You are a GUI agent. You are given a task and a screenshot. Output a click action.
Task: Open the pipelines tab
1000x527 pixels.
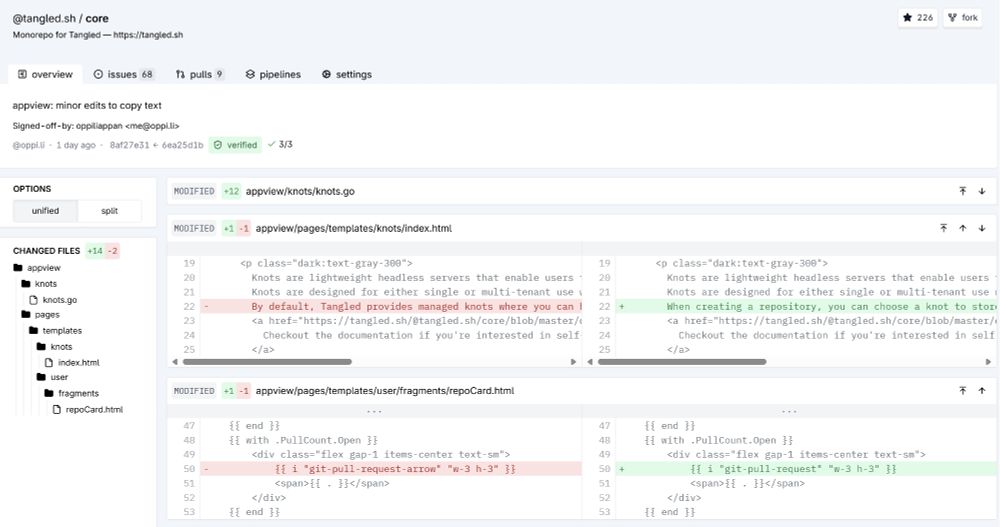(x=273, y=74)
